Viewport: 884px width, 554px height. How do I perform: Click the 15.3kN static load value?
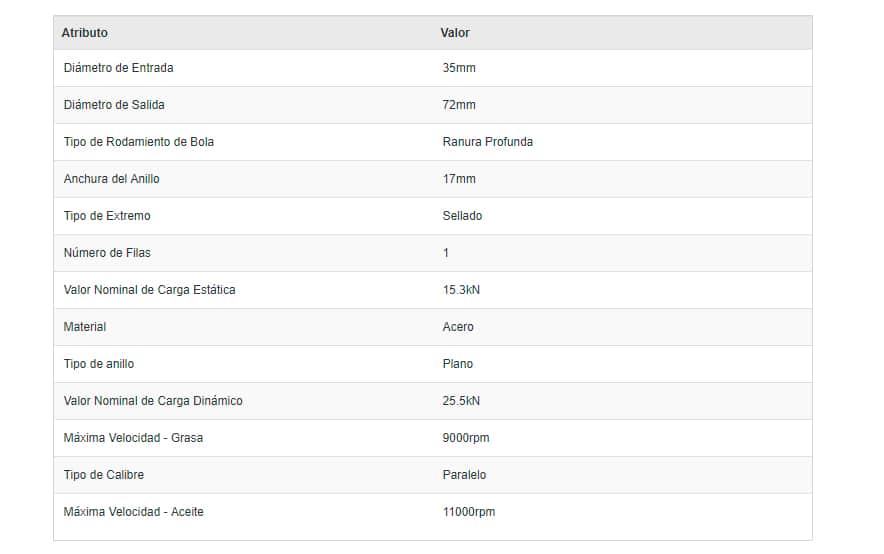click(461, 290)
